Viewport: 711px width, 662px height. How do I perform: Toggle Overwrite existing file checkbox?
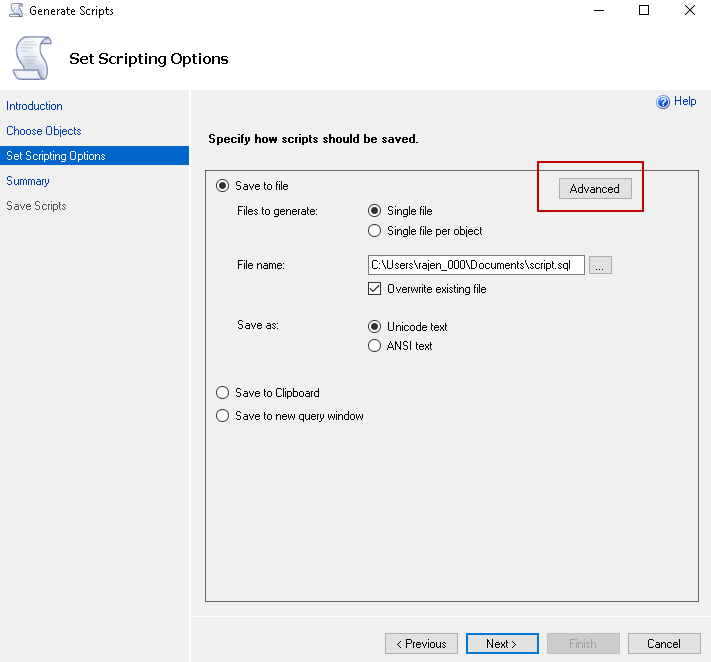click(375, 289)
